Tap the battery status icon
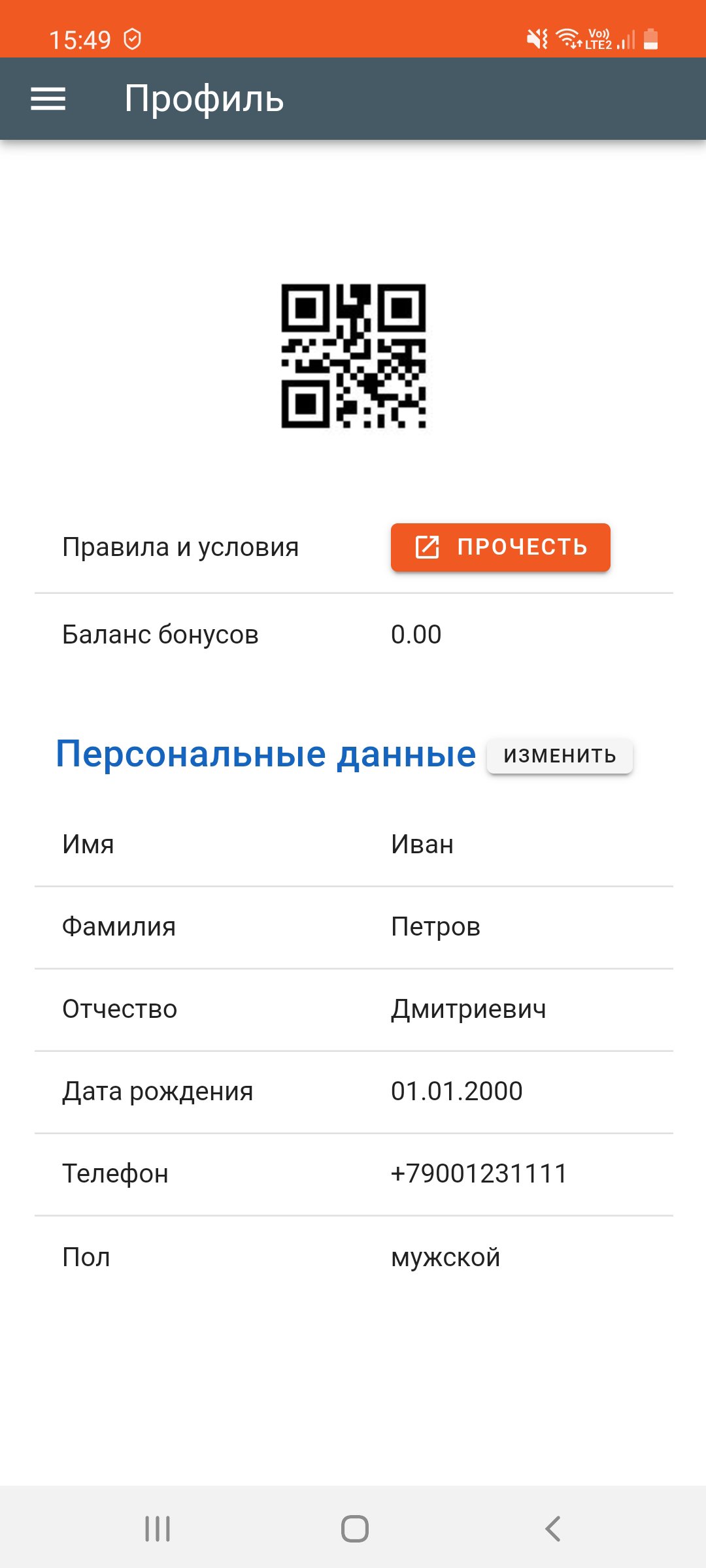Viewport: 706px width, 1568px height. [x=650, y=40]
